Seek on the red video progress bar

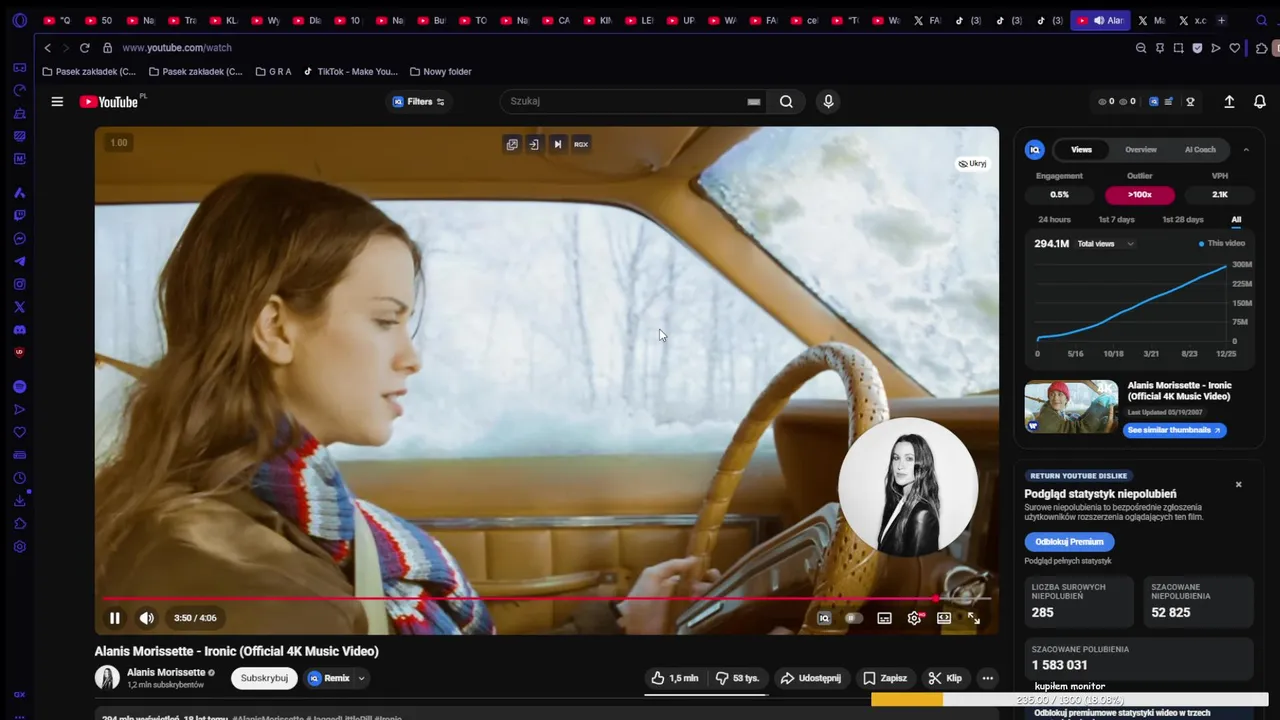(546, 599)
